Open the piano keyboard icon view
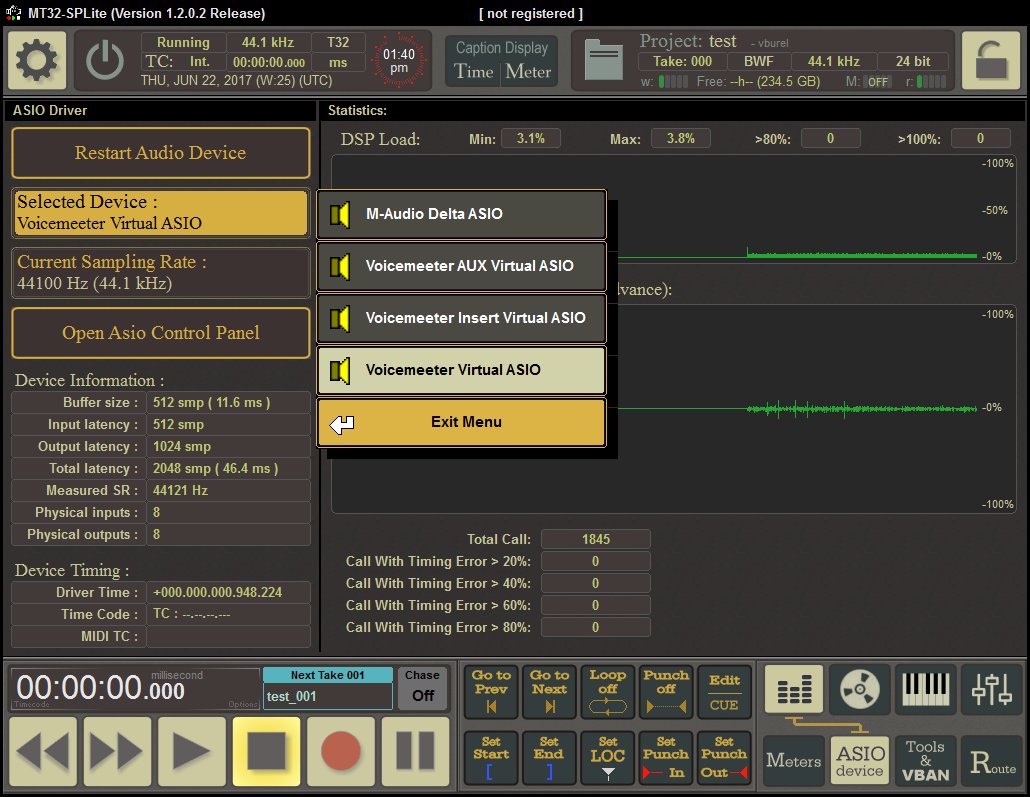This screenshot has height=797, width=1030. (x=926, y=689)
